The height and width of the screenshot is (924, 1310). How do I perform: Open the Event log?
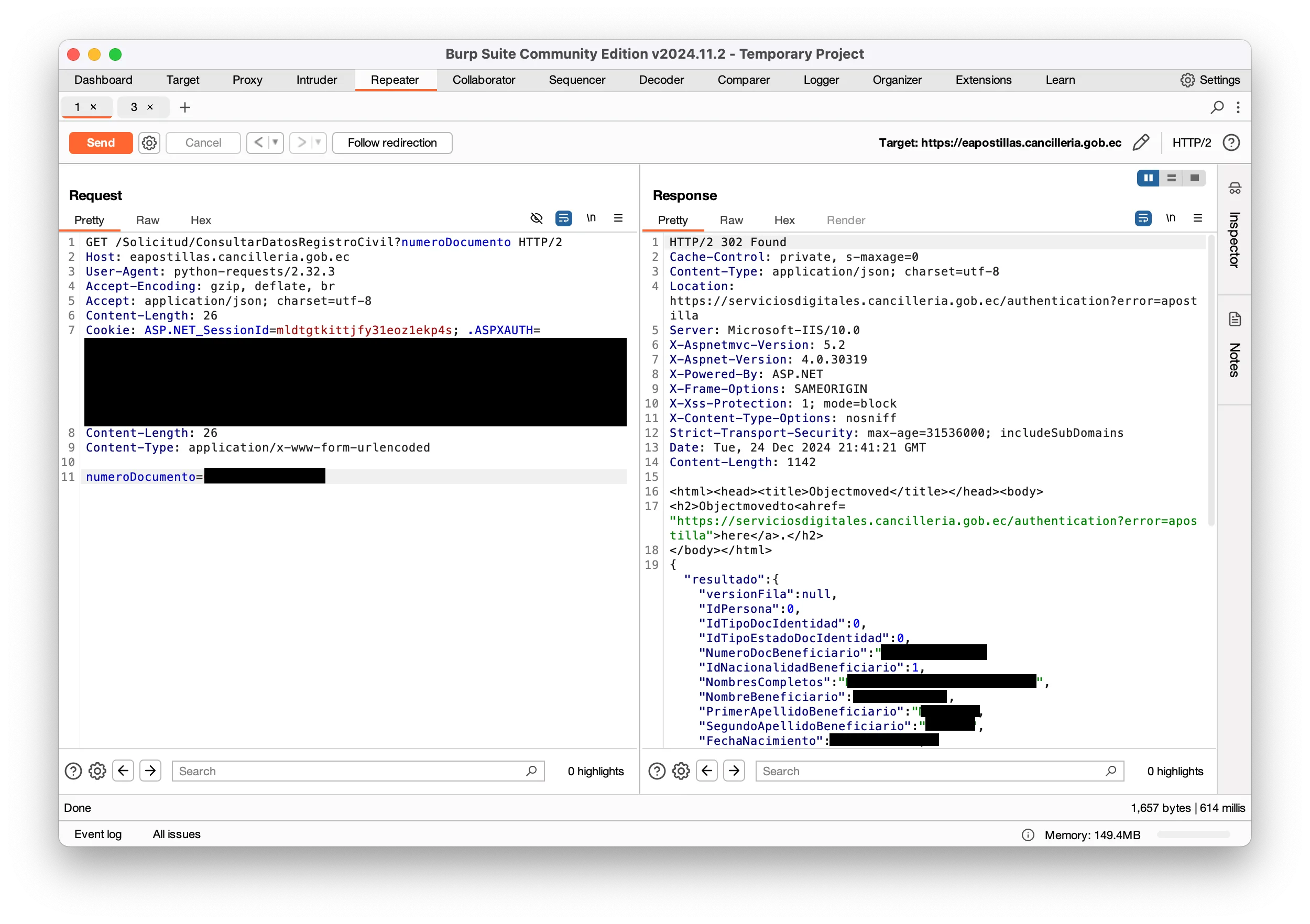(x=98, y=834)
